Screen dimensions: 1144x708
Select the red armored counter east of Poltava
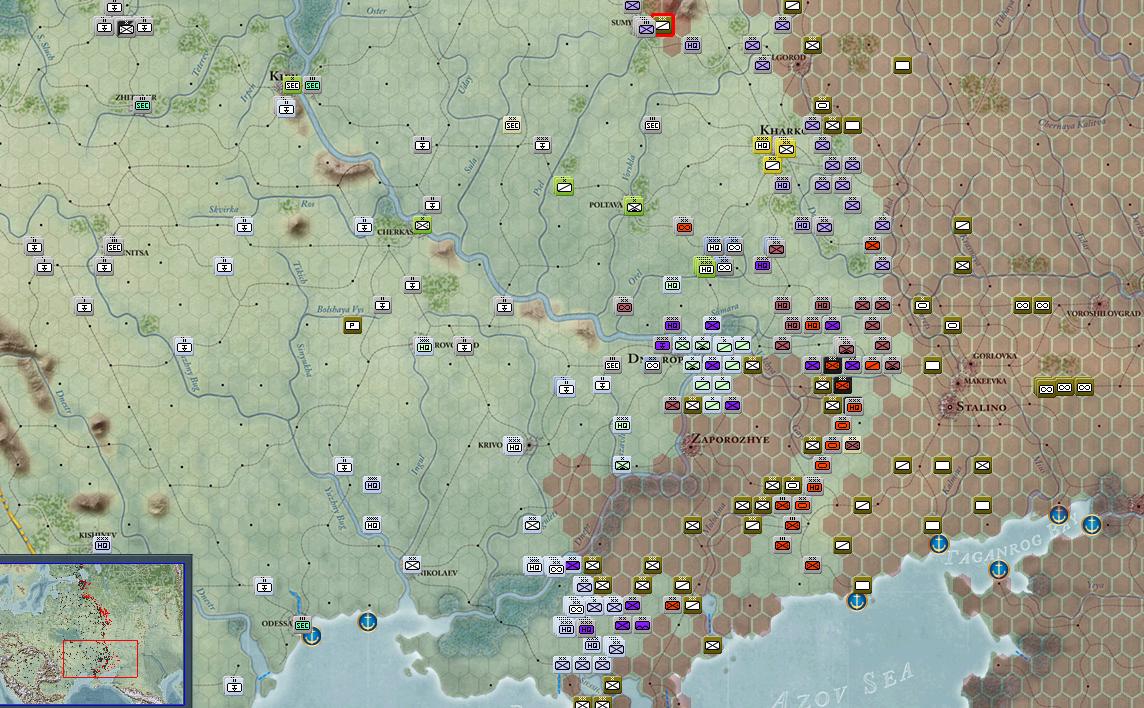coord(684,227)
